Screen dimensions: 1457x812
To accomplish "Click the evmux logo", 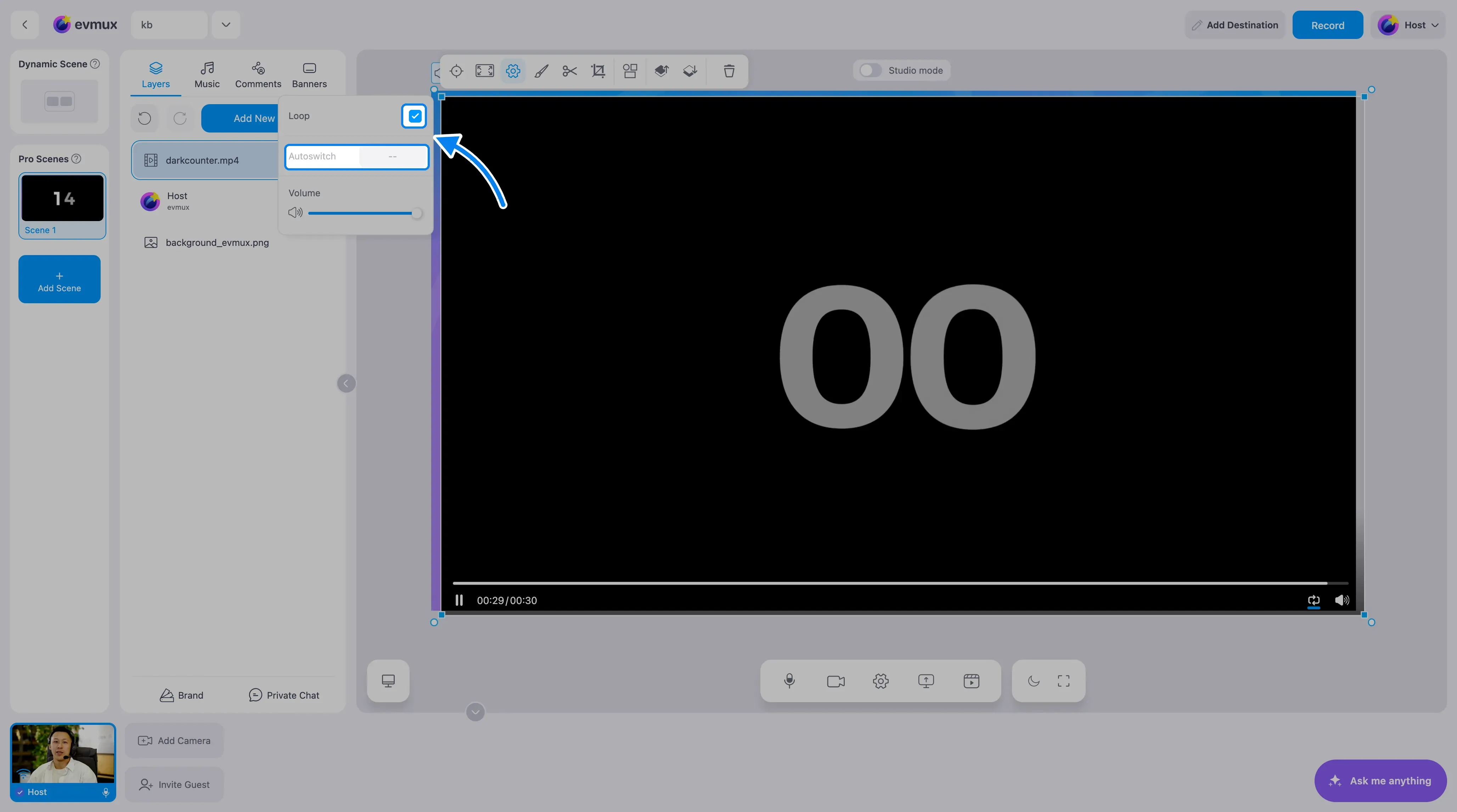I will point(85,25).
